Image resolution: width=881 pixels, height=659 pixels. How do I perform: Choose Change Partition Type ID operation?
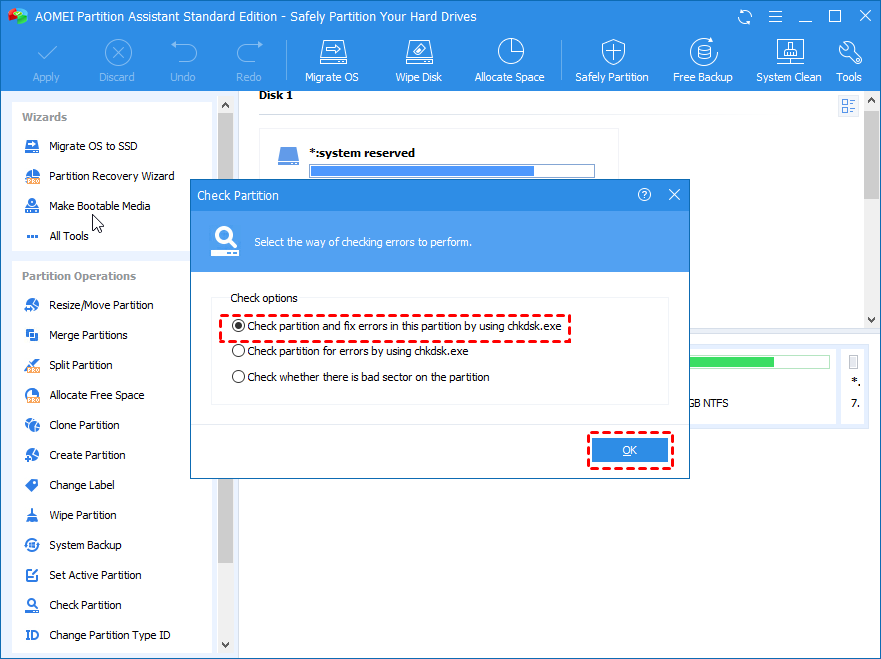(97, 635)
